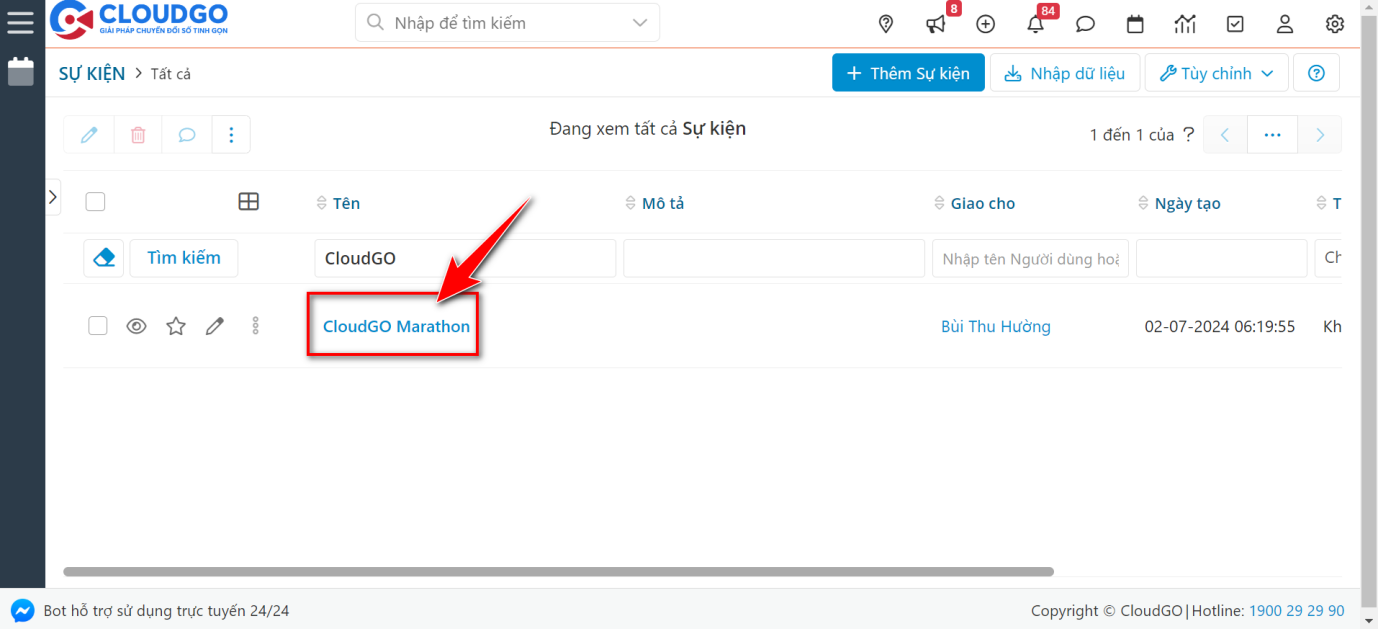The height and width of the screenshot is (629, 1378).
Task: Open the notifications bell icon
Action: click(1036, 24)
